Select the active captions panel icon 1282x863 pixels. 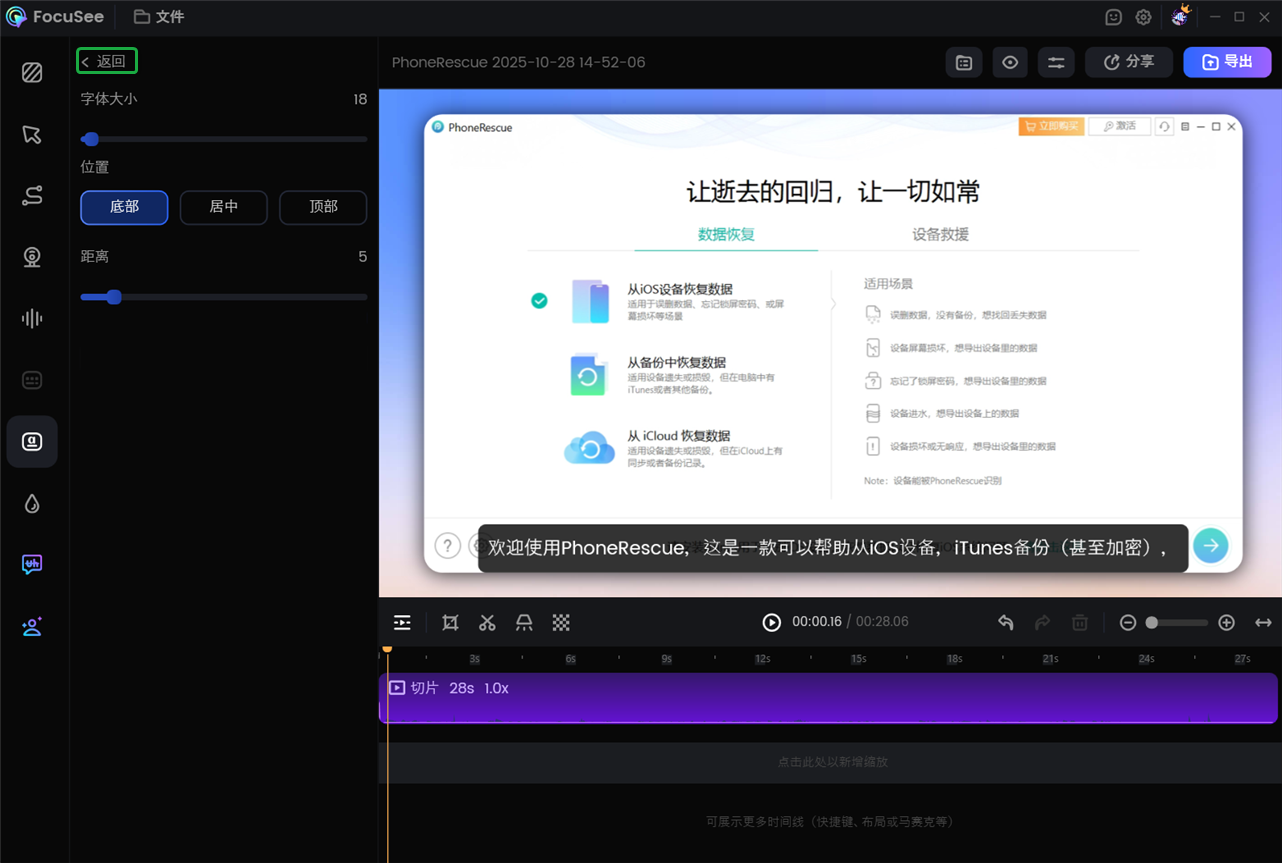(x=32, y=442)
